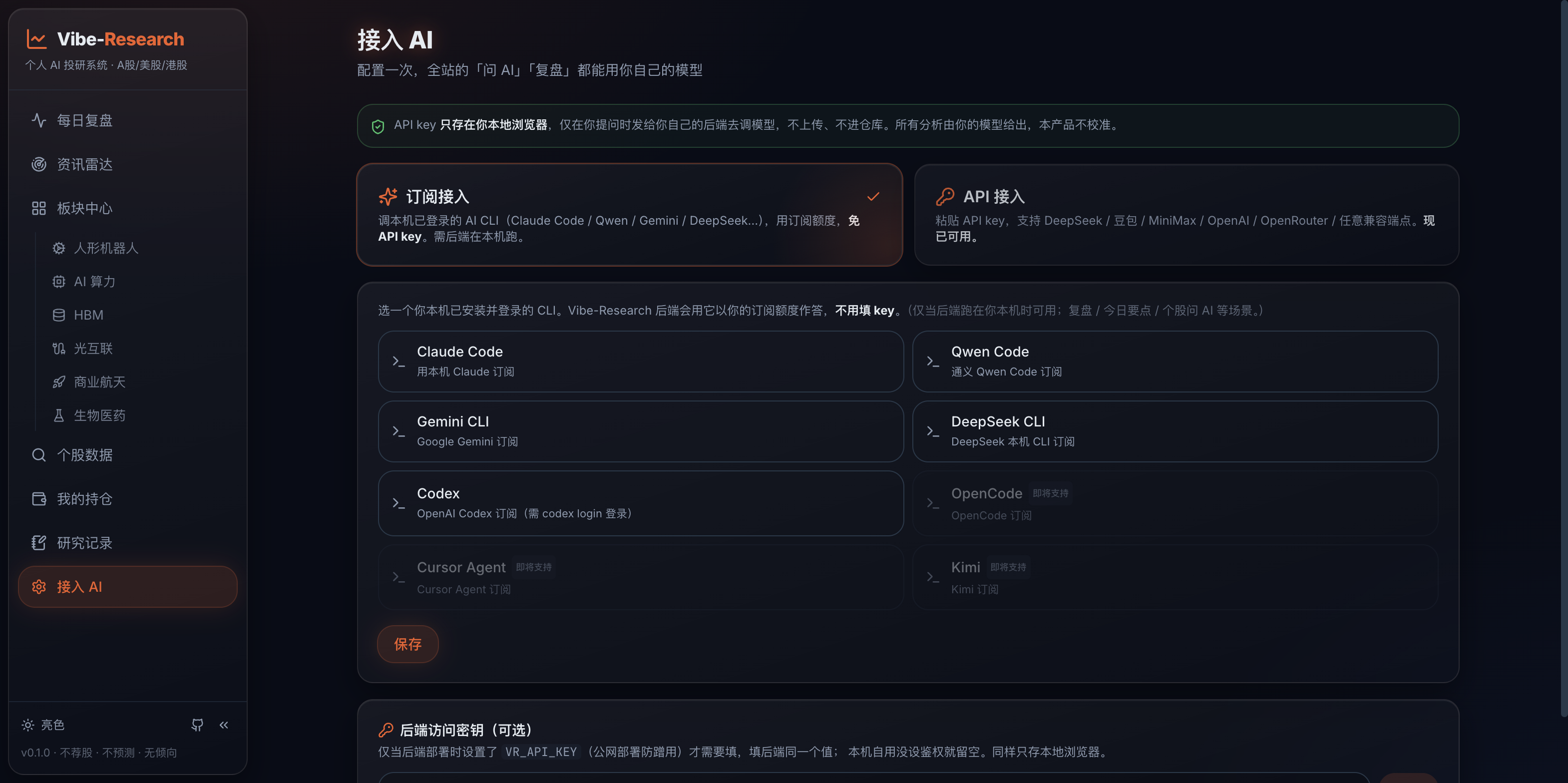
Task: Click the database icon next to HBM
Action: (x=59, y=316)
